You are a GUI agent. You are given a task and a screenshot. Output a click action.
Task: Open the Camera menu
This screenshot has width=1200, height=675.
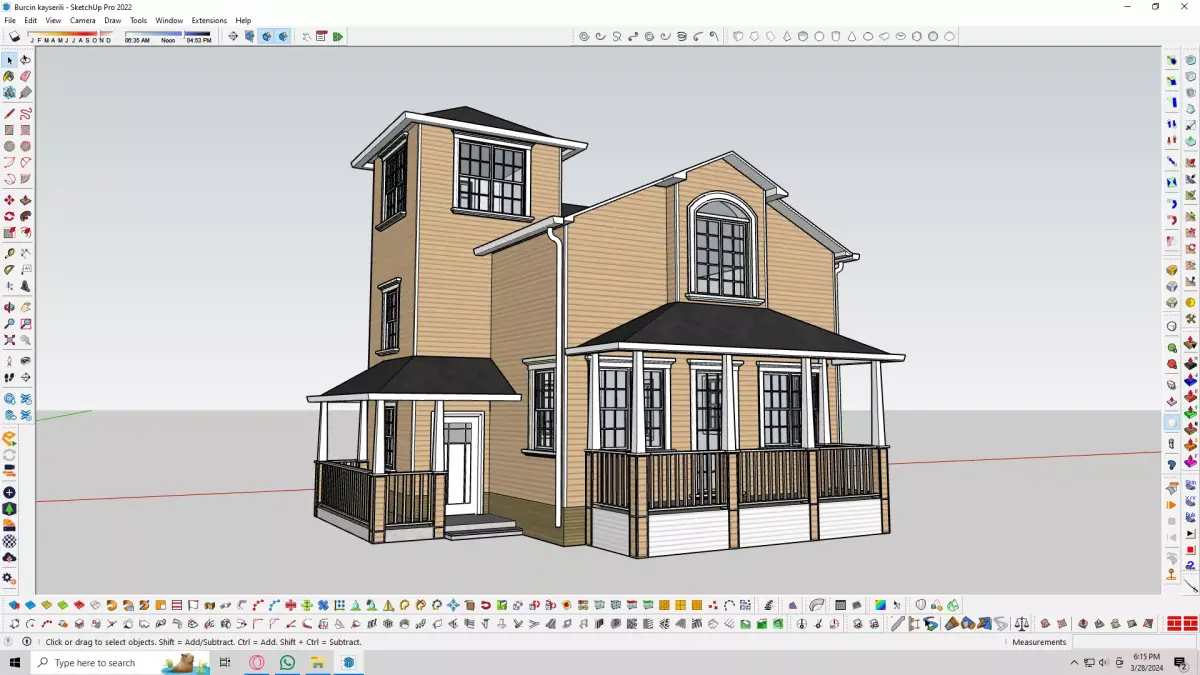(x=83, y=20)
